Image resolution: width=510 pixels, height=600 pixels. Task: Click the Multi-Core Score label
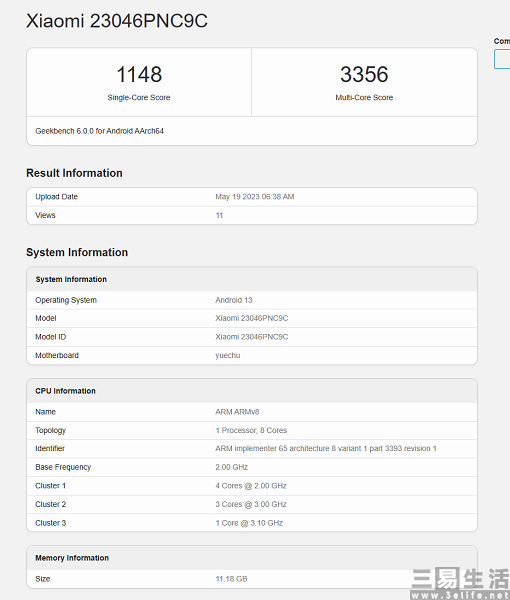[364, 98]
